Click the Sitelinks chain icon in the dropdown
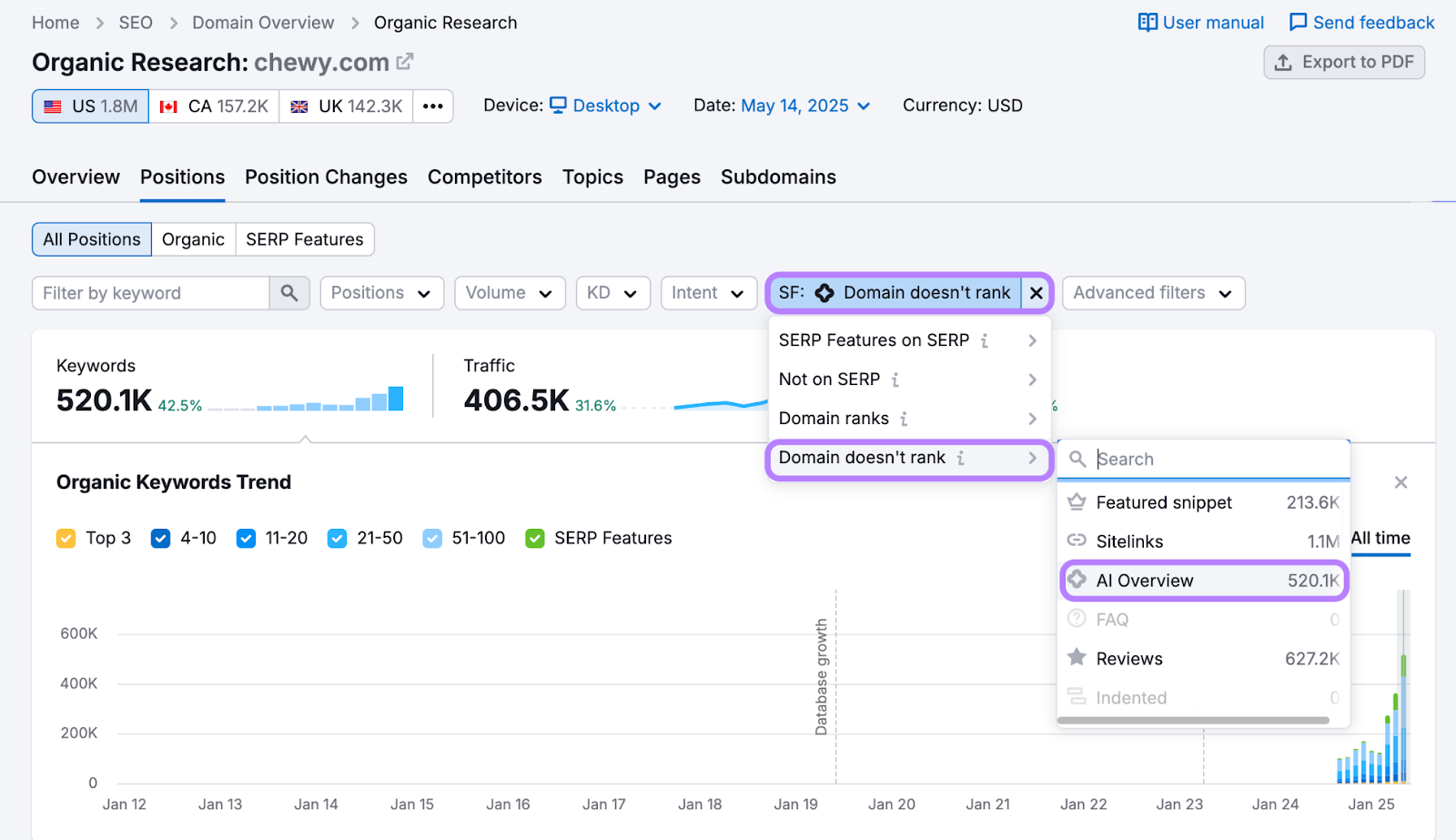The image size is (1456, 840). [1077, 541]
